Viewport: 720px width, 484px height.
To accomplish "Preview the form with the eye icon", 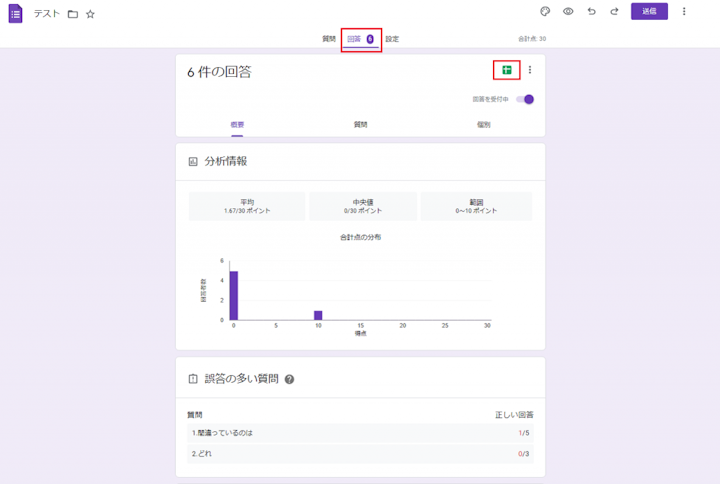I will tap(568, 12).
